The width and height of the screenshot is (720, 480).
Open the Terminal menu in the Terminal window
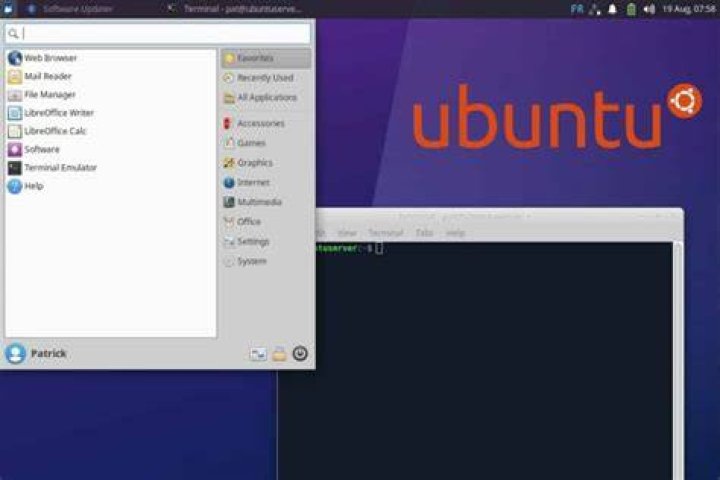(x=386, y=233)
